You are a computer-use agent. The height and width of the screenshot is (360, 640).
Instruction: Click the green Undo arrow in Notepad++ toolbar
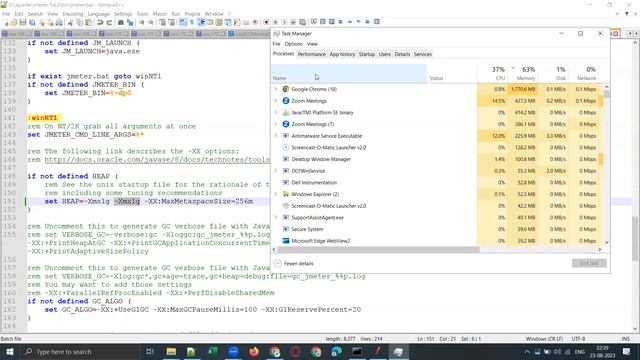tap(100, 22)
